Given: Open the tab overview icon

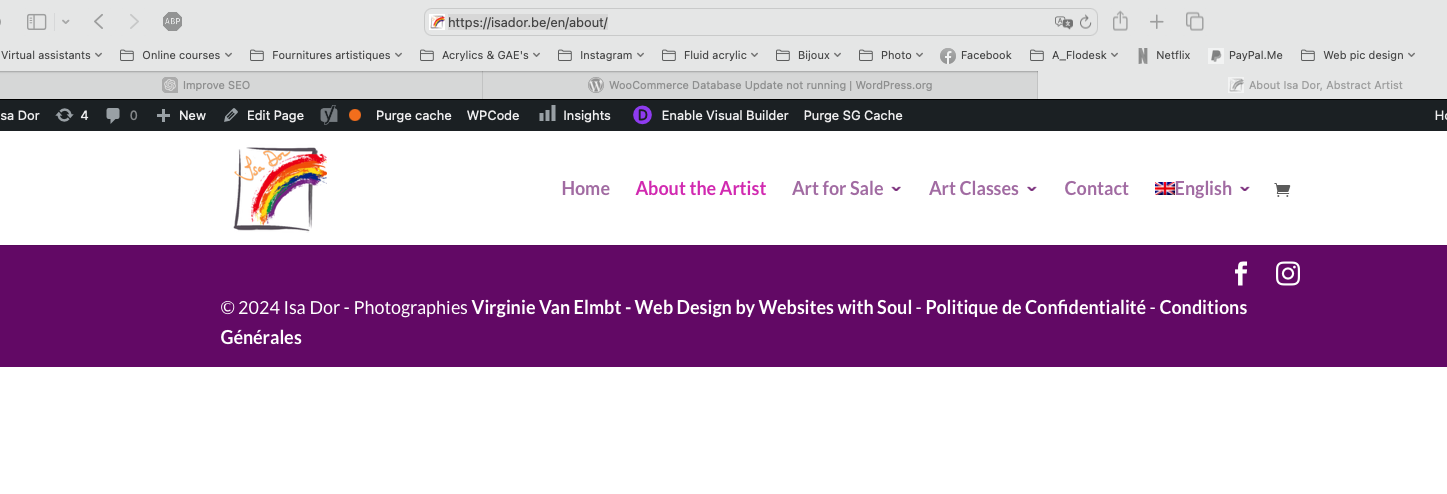Looking at the screenshot, I should (x=1194, y=22).
